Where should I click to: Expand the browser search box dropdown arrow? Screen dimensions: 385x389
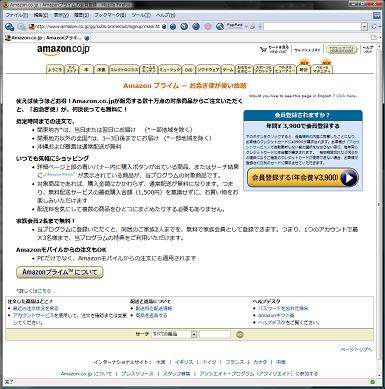365,26
